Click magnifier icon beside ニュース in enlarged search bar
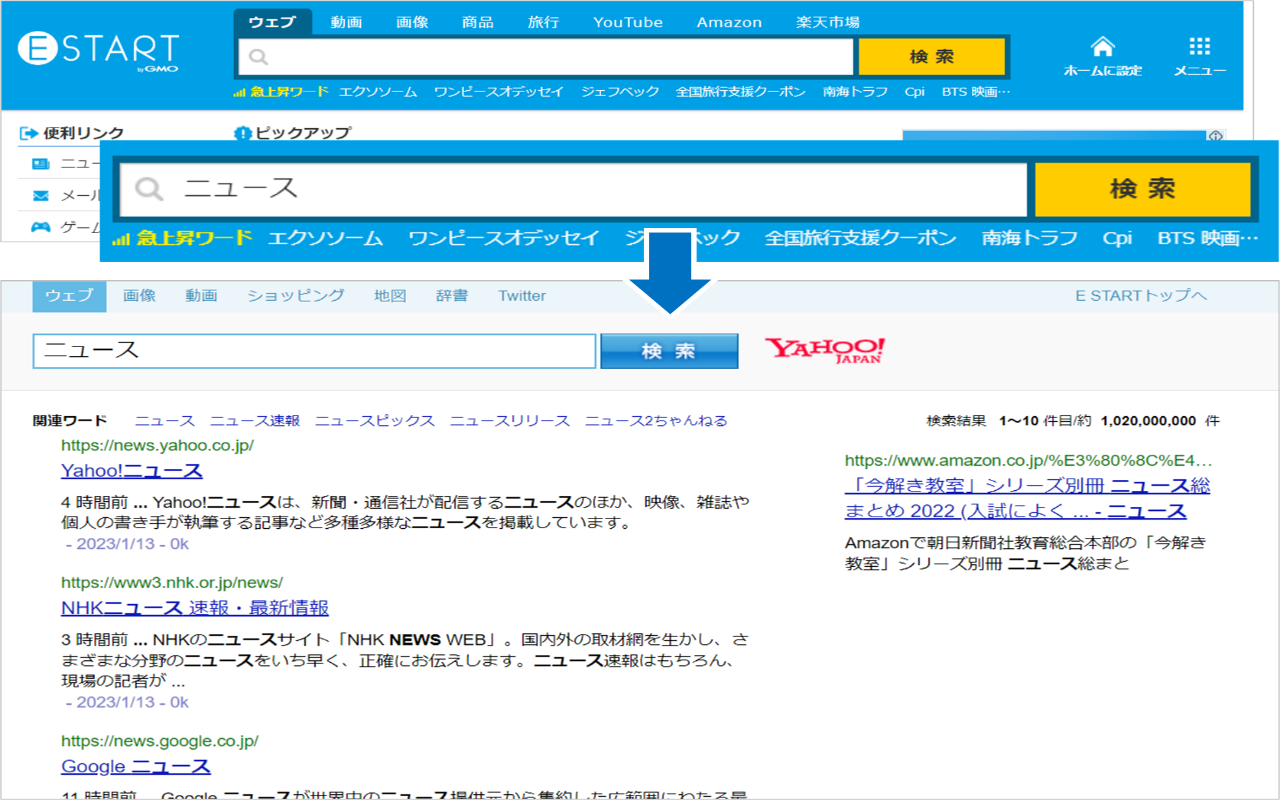 149,189
